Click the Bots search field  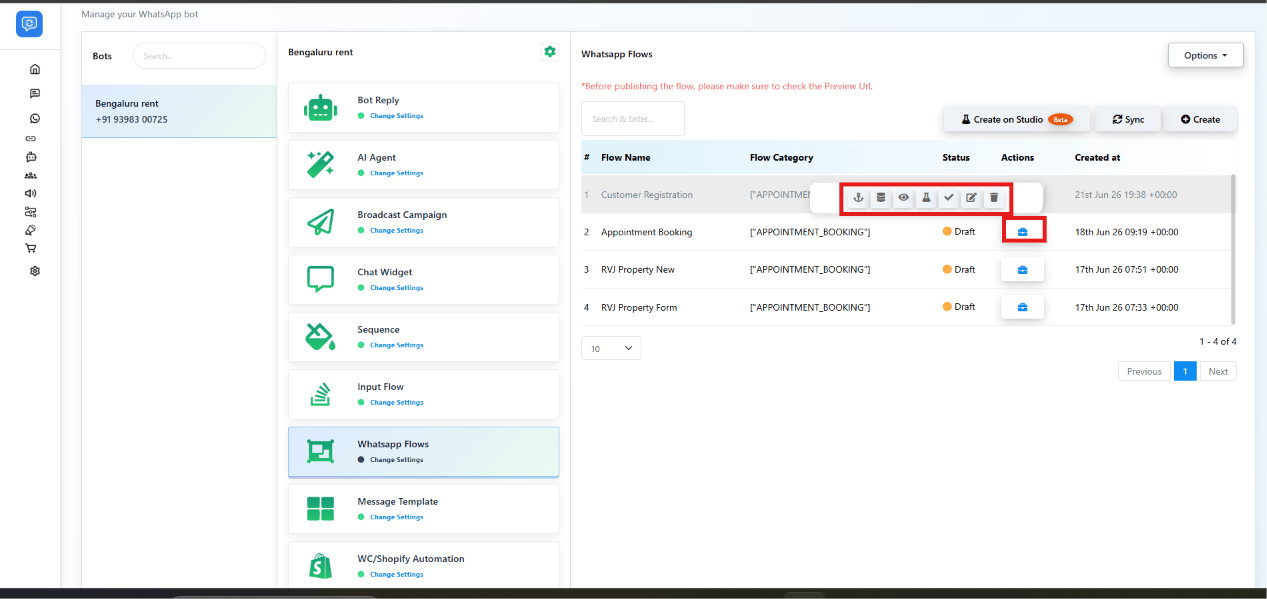pos(199,56)
